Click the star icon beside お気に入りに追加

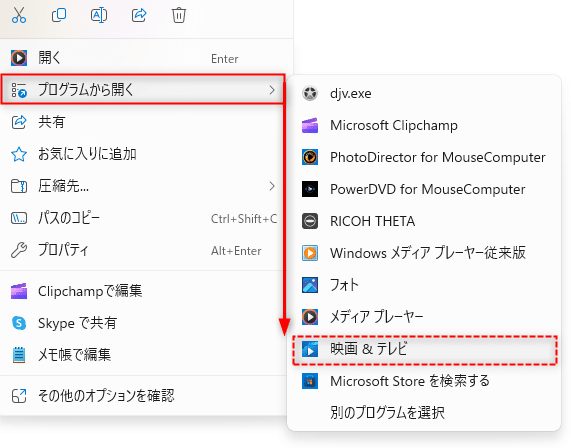pyautogui.click(x=19, y=154)
